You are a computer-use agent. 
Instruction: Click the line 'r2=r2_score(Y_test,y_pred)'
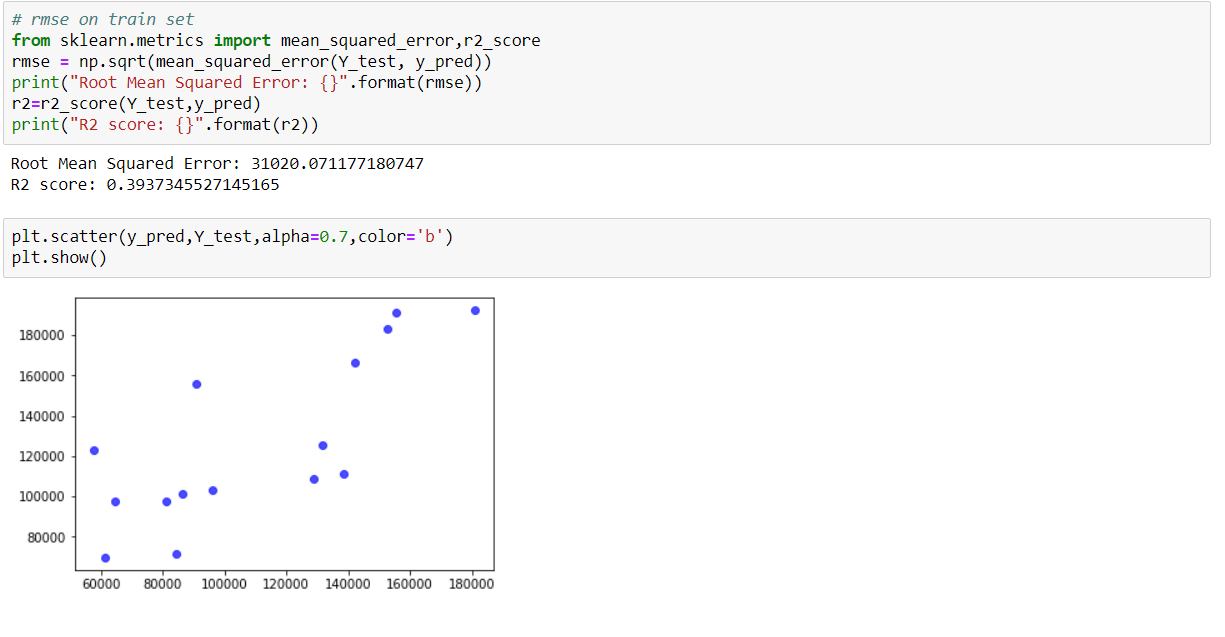click(x=136, y=103)
